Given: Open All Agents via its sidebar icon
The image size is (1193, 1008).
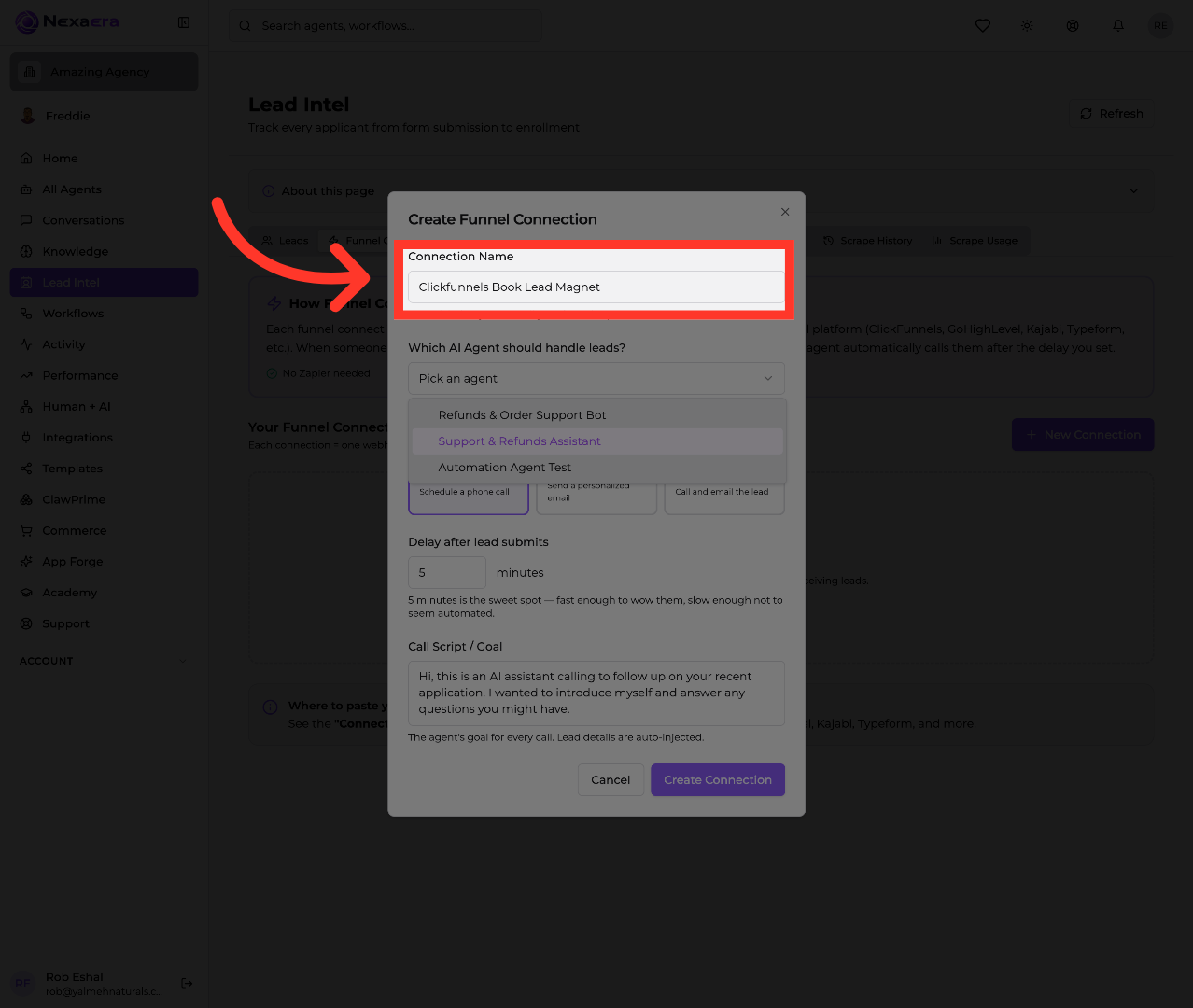Looking at the screenshot, I should pos(26,189).
